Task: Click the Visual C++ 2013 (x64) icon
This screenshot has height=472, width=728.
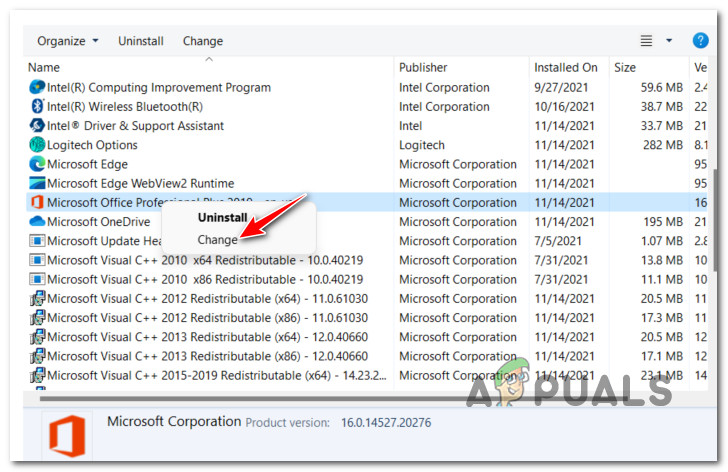Action: click(x=37, y=337)
